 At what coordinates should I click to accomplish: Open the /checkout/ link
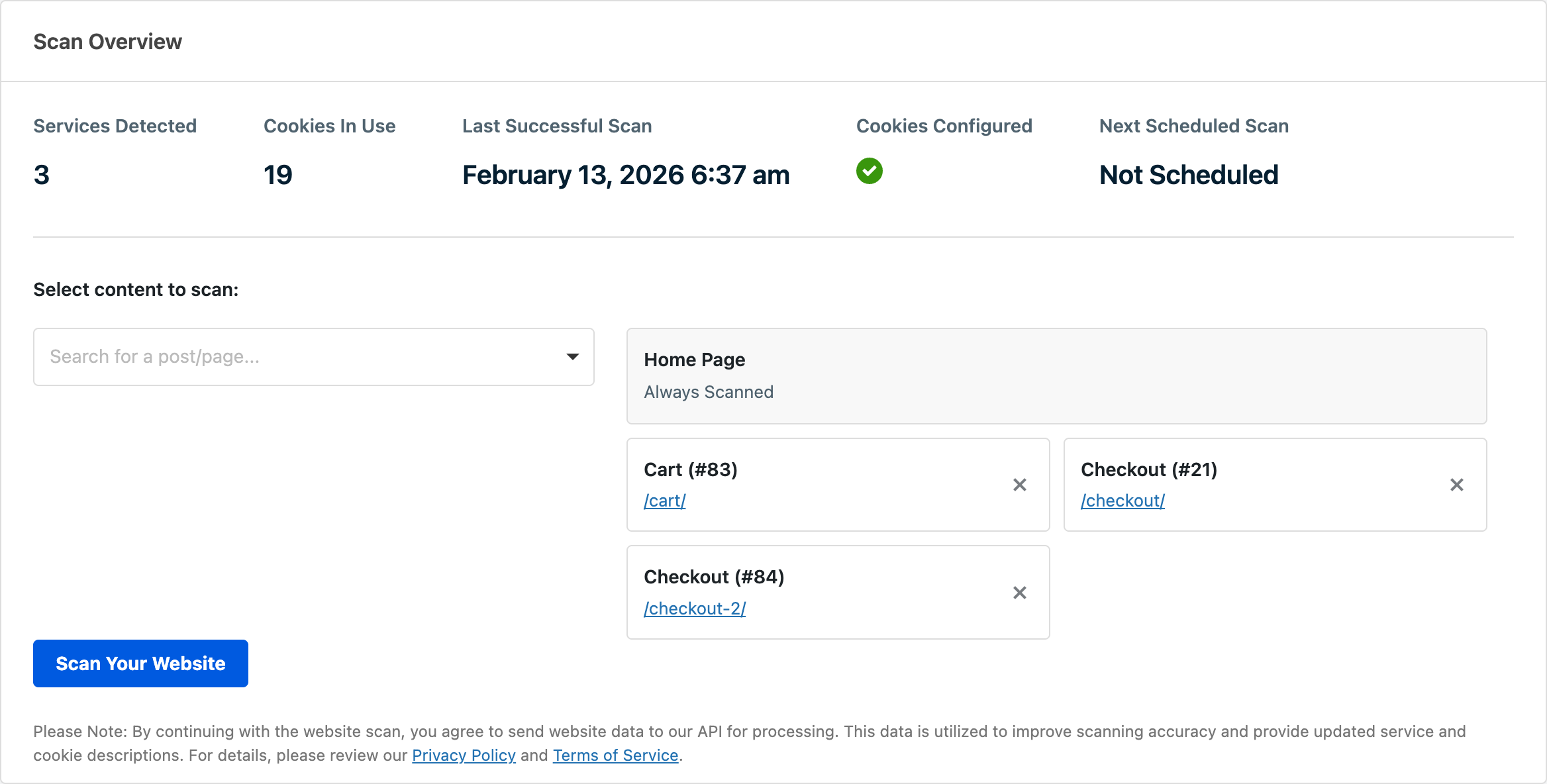[x=1123, y=501]
